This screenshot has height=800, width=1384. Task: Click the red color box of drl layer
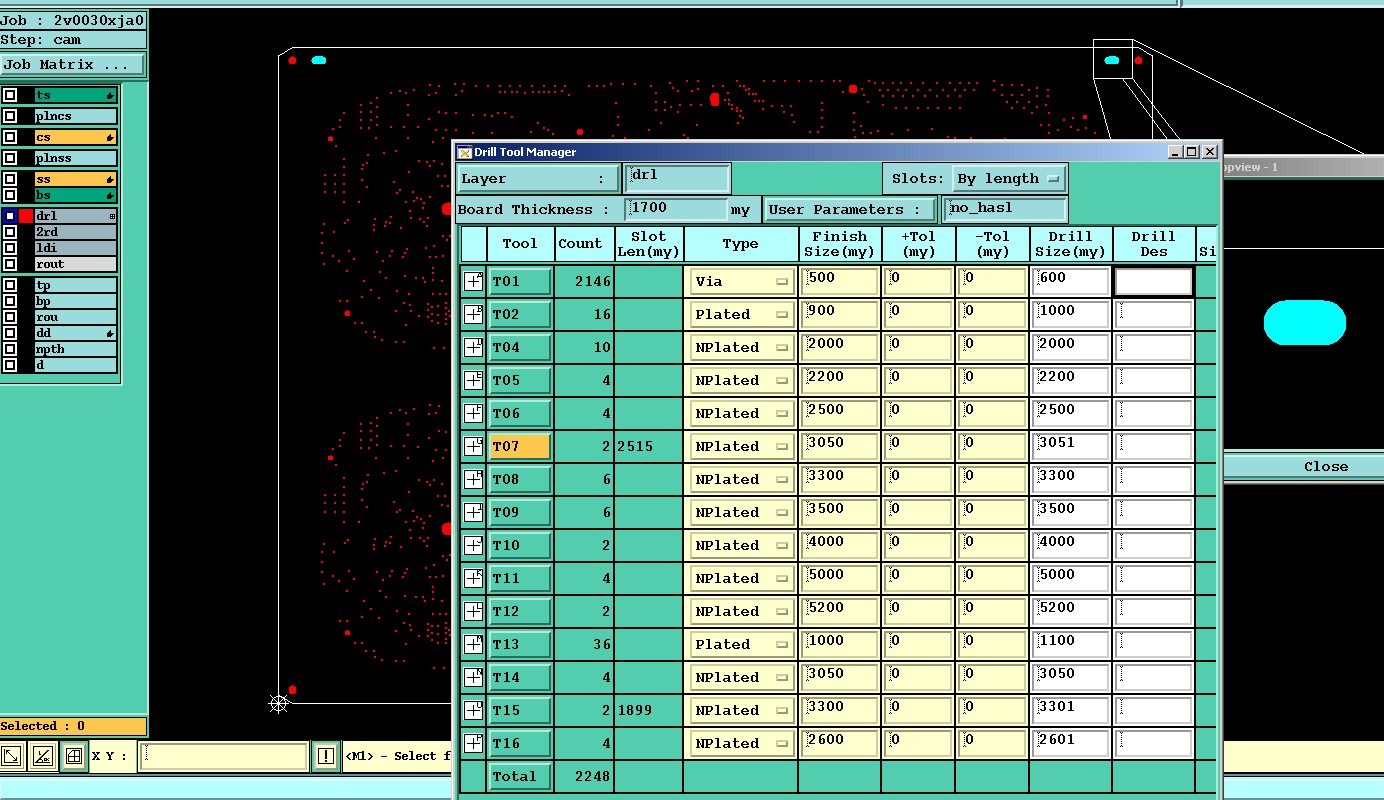(26, 216)
